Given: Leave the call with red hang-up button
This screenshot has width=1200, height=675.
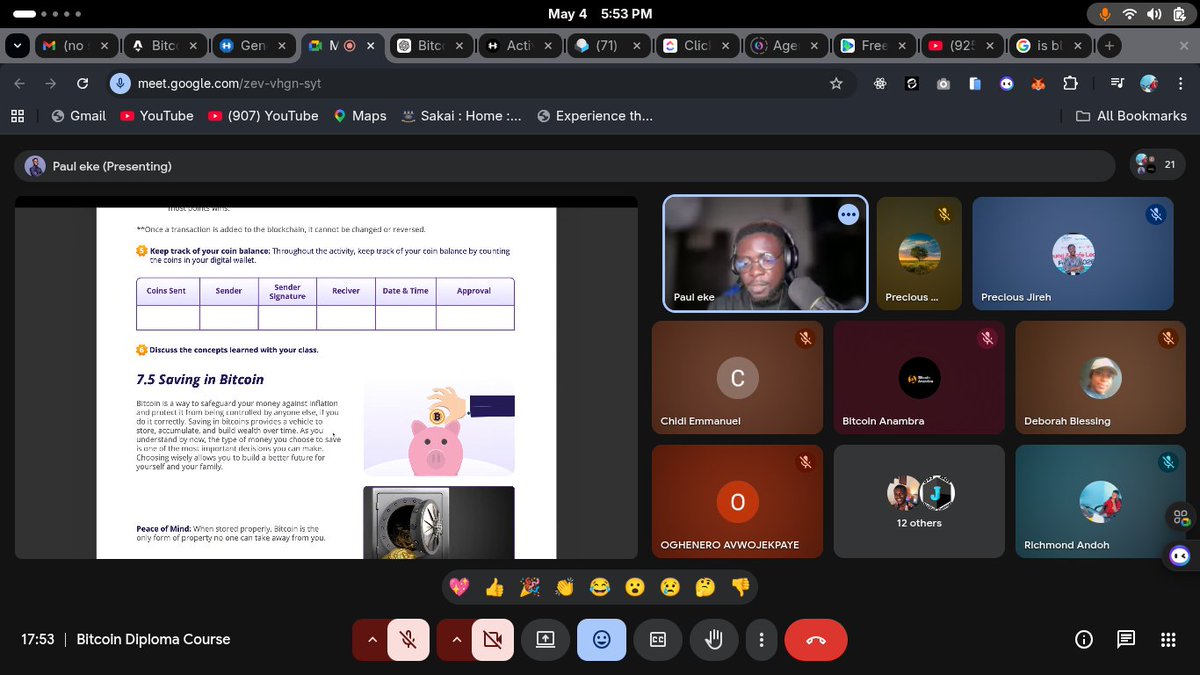Looking at the screenshot, I should pos(816,640).
